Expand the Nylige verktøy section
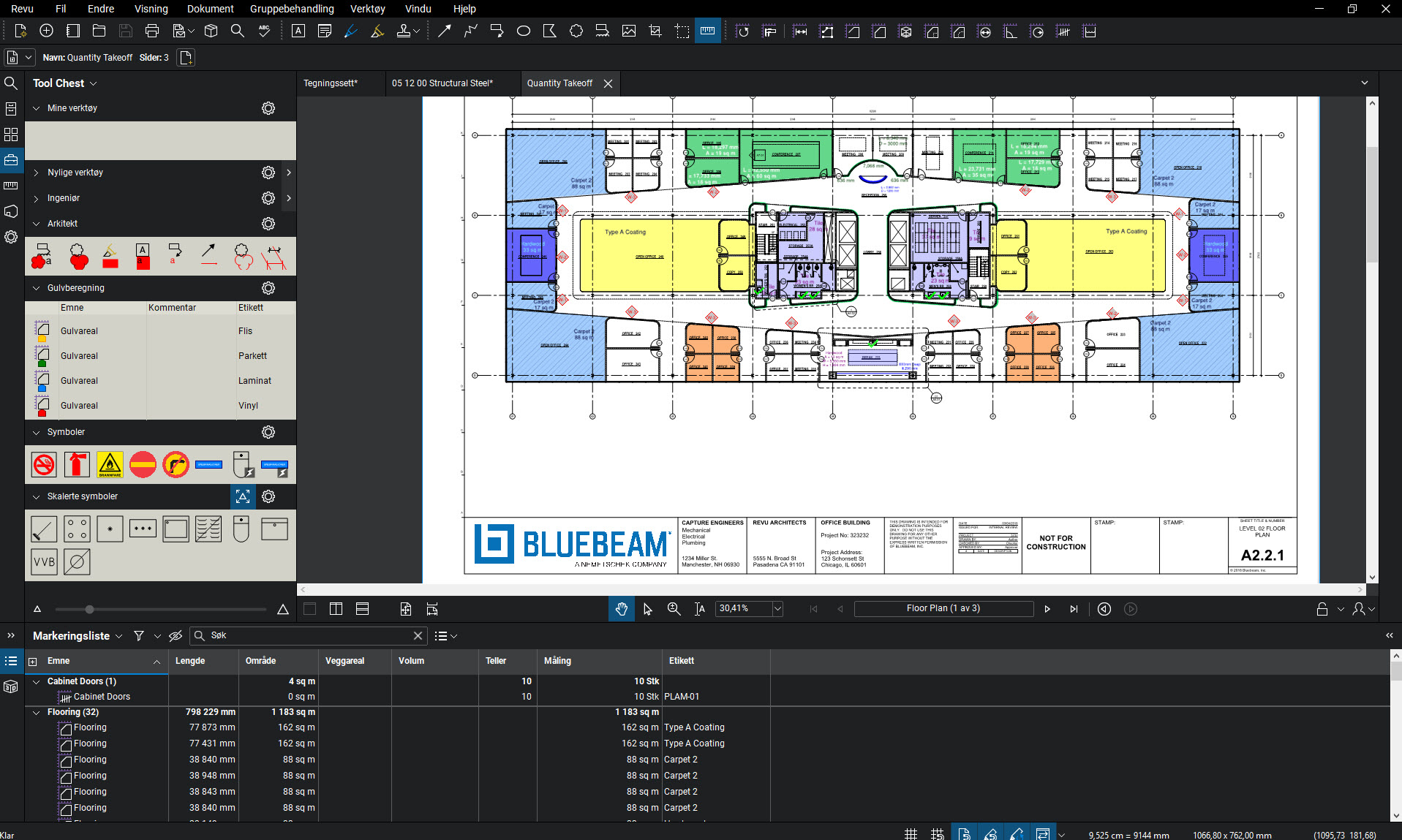 37,173
